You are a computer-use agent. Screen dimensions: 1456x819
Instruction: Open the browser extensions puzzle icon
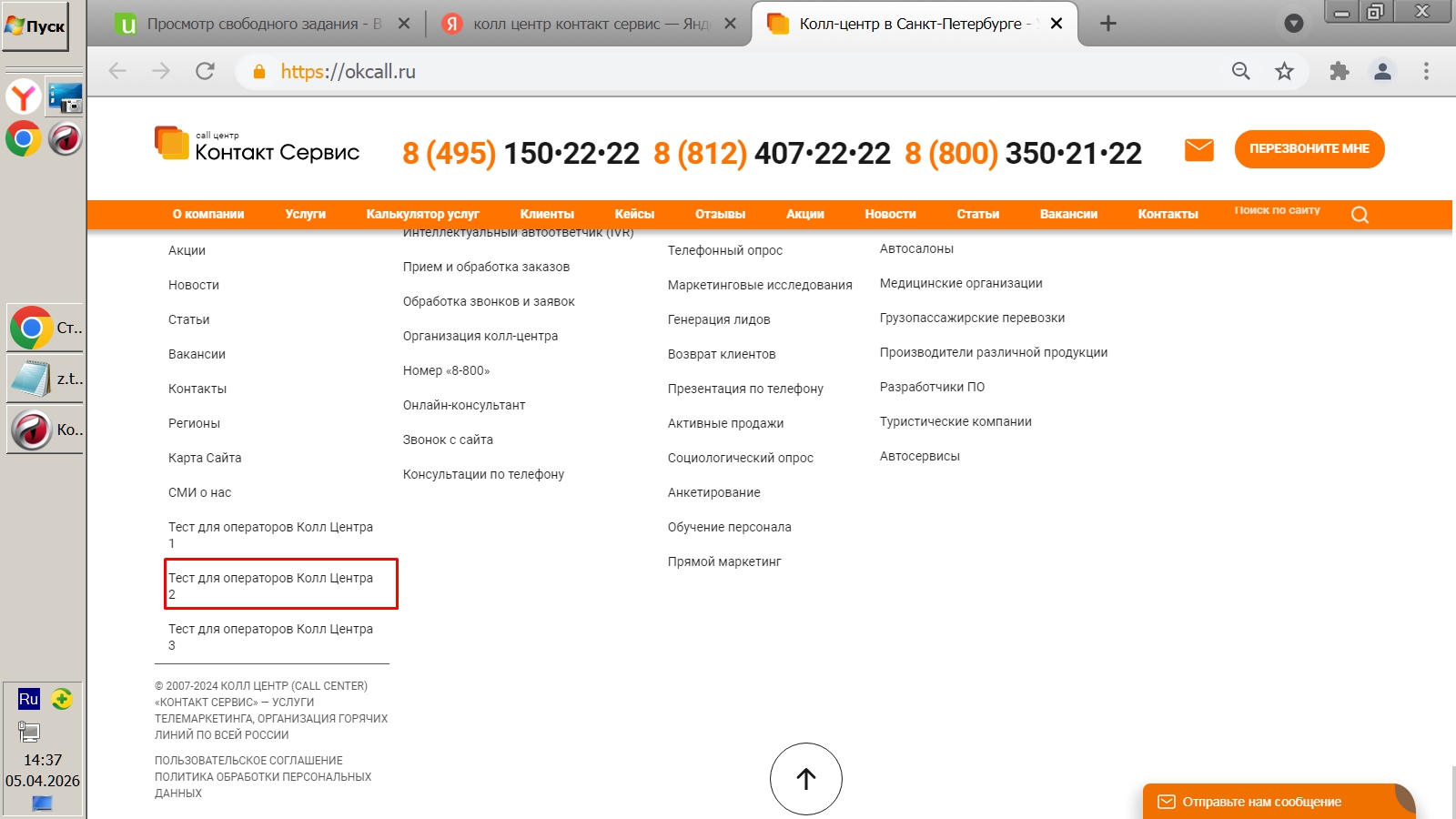[1339, 71]
